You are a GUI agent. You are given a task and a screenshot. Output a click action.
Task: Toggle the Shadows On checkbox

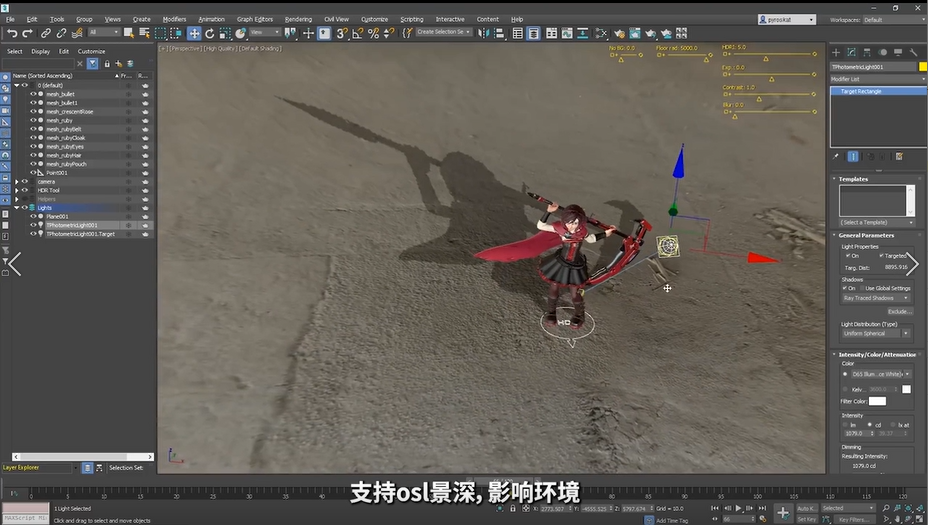(845, 288)
